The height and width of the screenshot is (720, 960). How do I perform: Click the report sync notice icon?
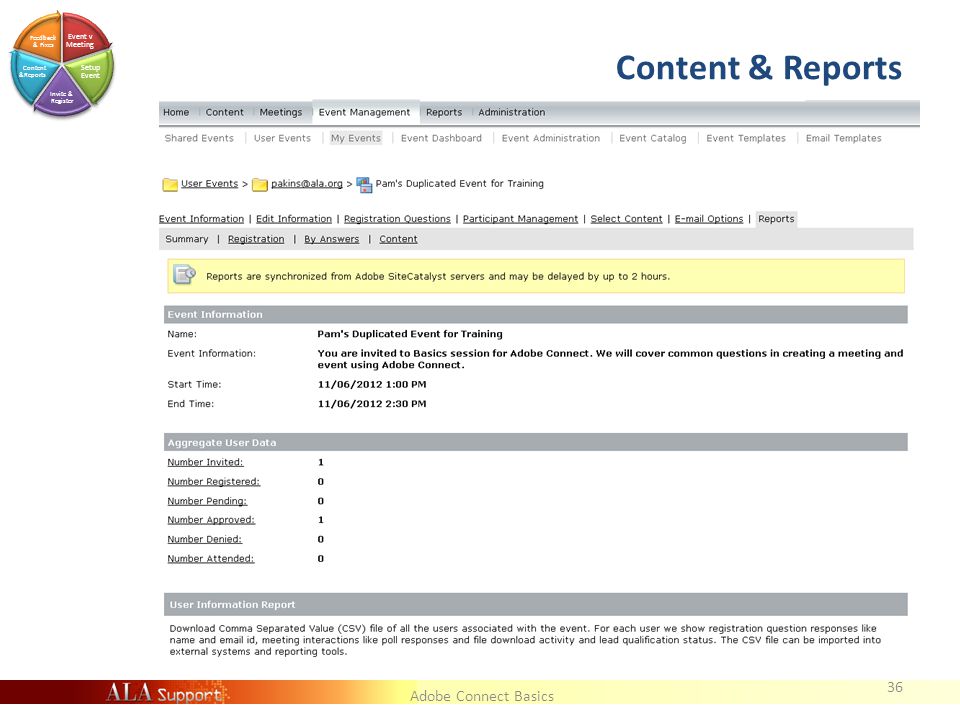click(184, 275)
